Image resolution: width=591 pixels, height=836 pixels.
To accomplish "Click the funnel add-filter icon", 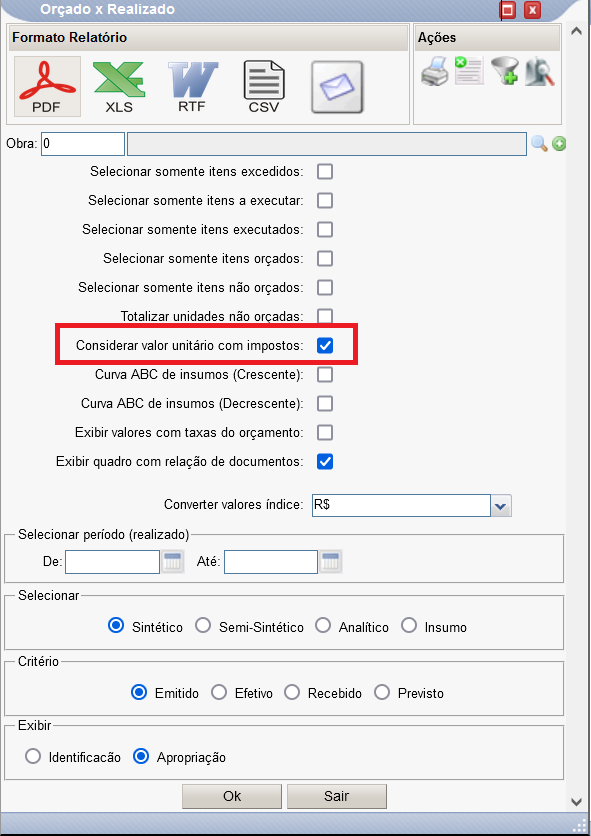I will point(505,71).
